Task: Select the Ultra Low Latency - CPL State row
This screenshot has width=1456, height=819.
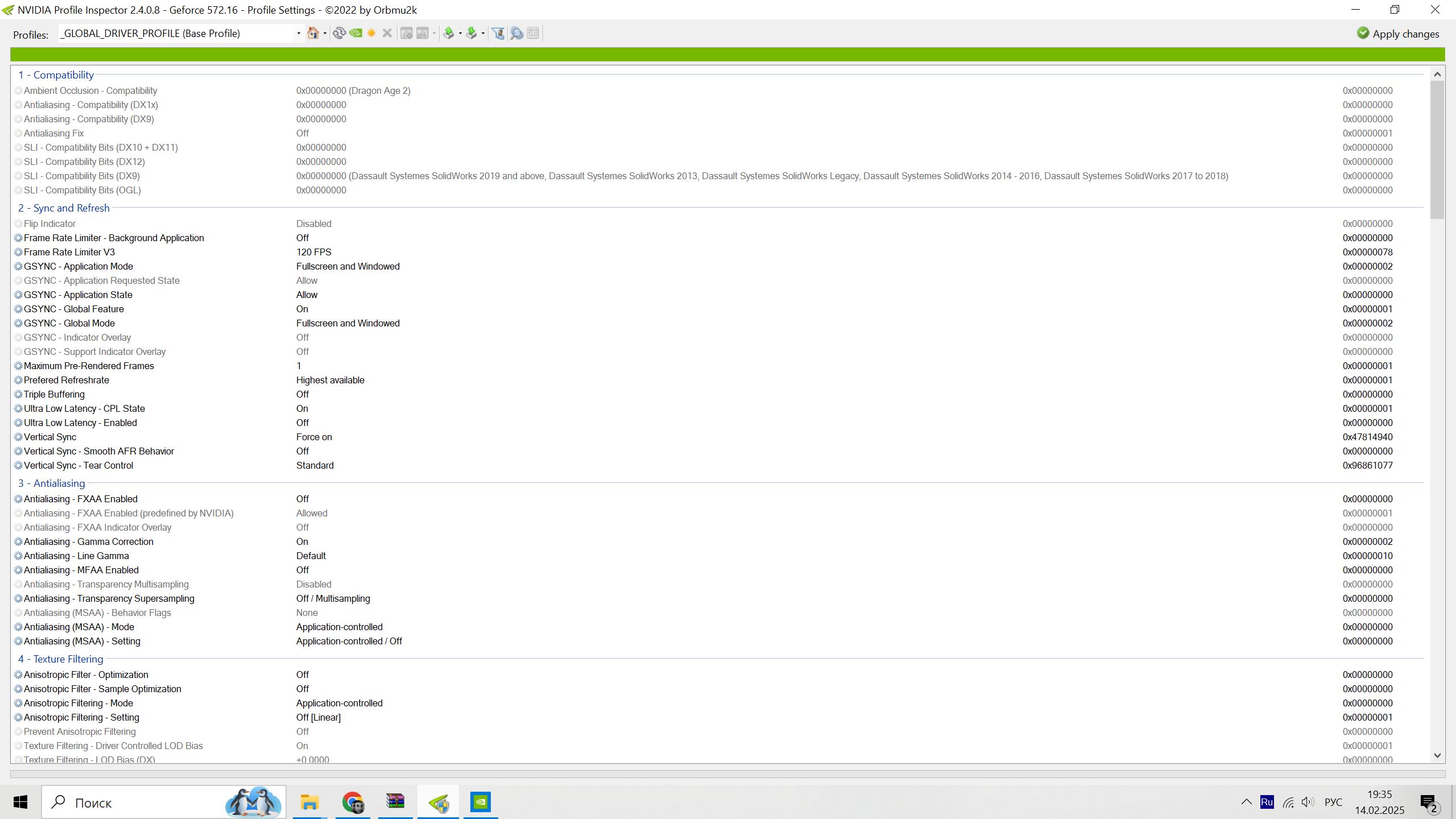Action: coord(719,408)
